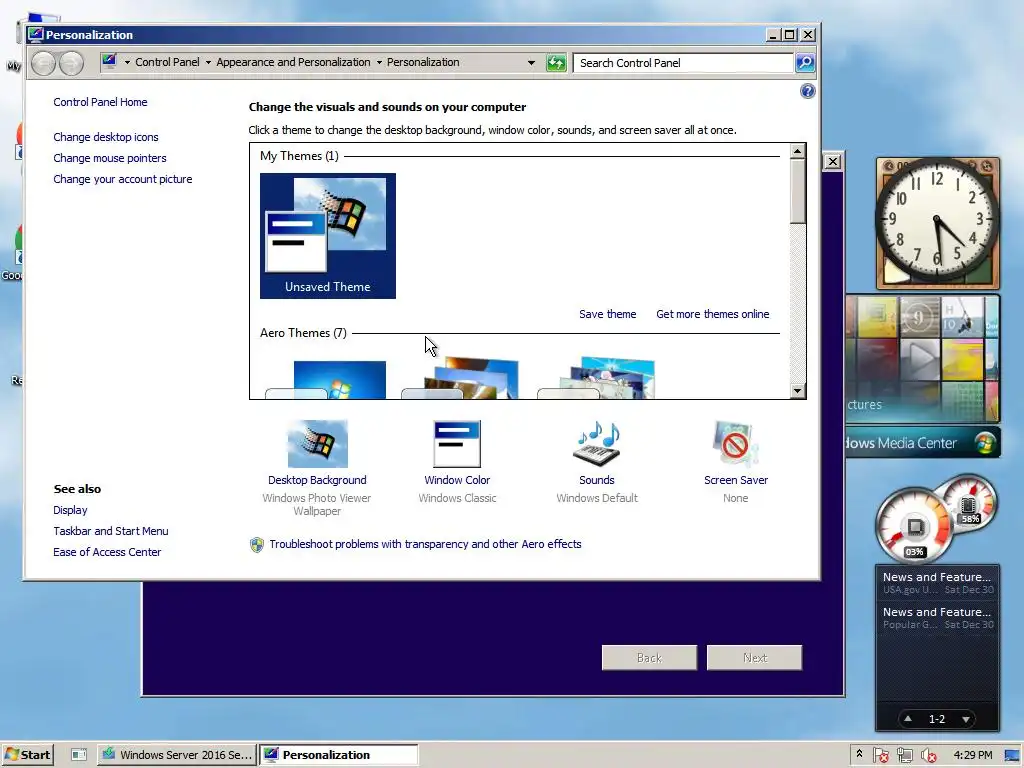Open Control Panel Home link
1024x768 pixels.
[x=101, y=102]
